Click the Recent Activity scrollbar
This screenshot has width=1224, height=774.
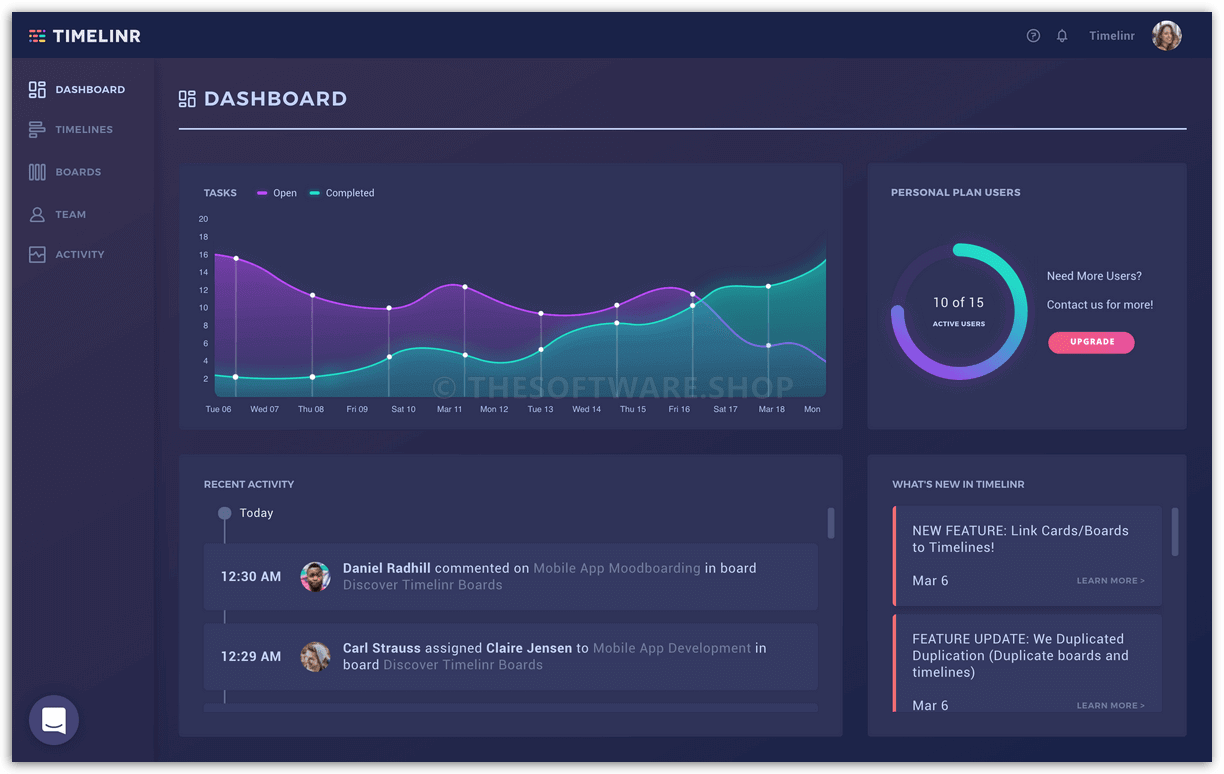(x=830, y=522)
